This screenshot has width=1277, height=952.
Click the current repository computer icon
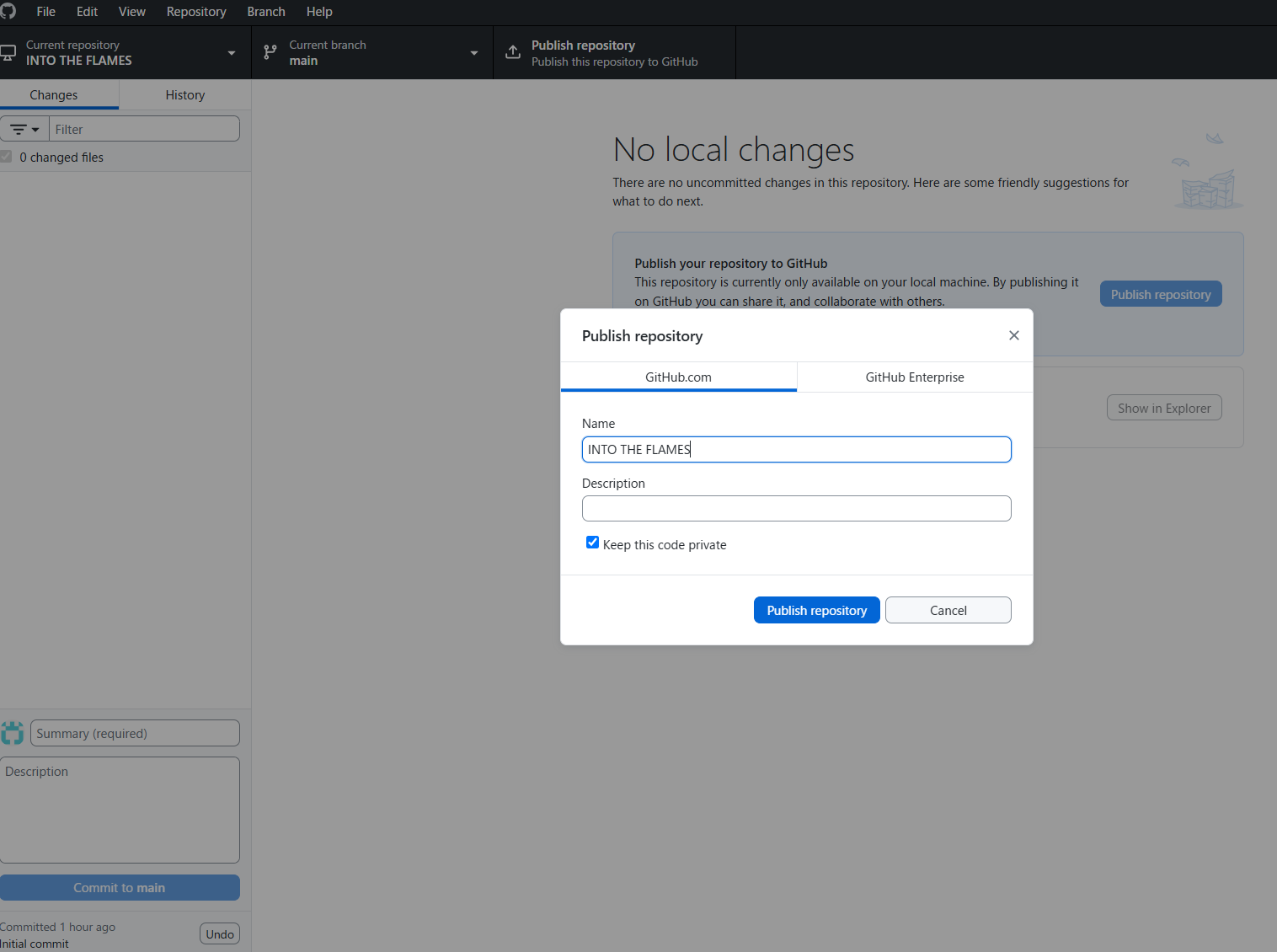[8, 52]
